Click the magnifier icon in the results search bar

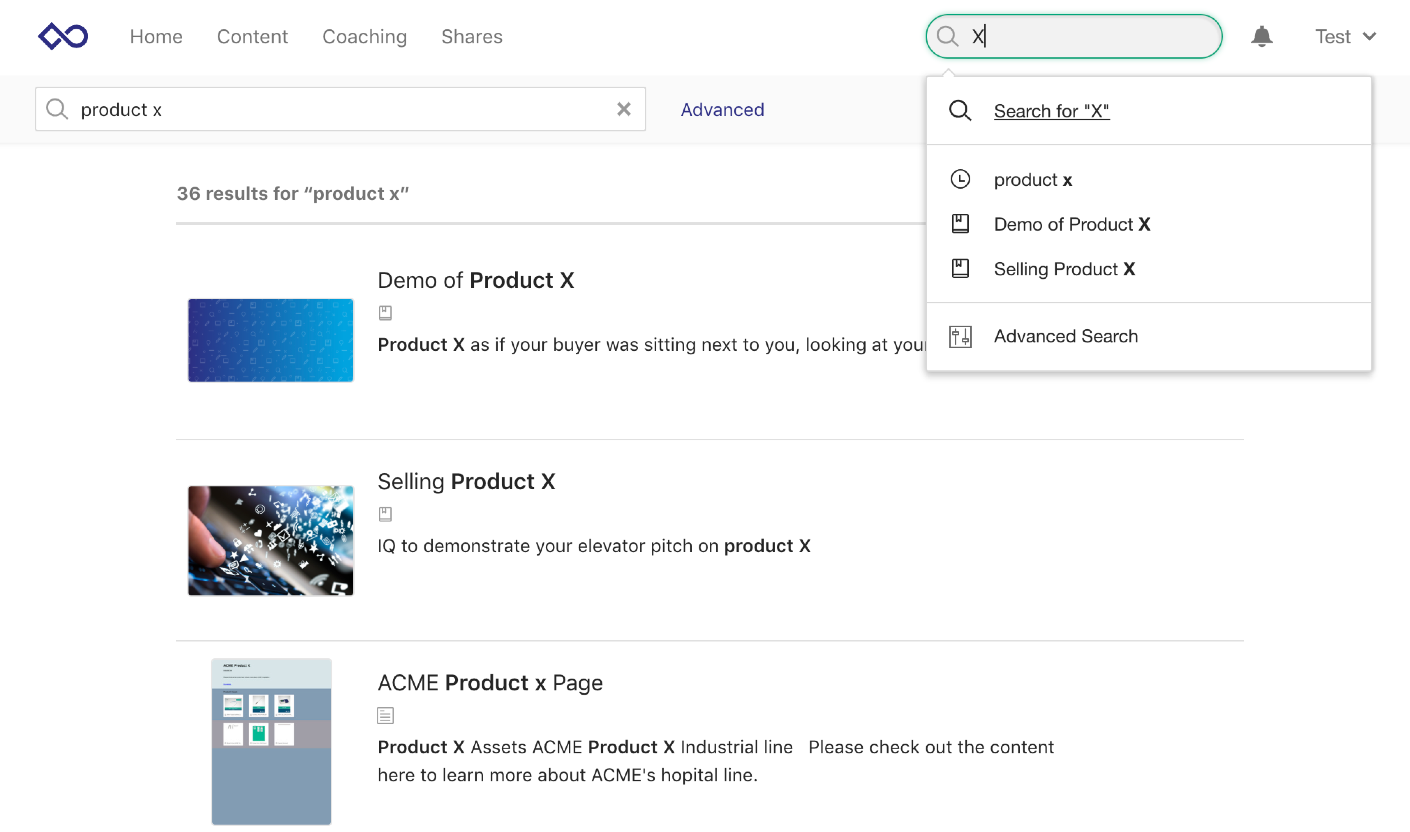[x=57, y=109]
